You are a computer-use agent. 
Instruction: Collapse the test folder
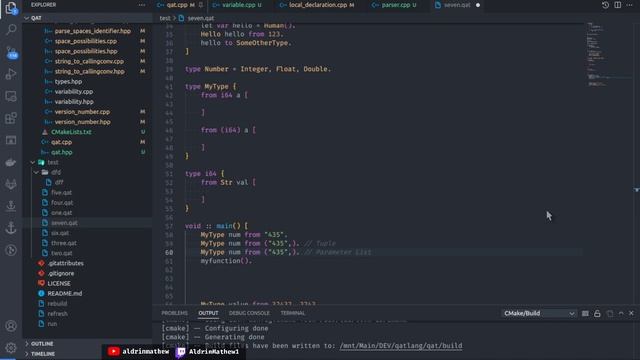point(33,162)
